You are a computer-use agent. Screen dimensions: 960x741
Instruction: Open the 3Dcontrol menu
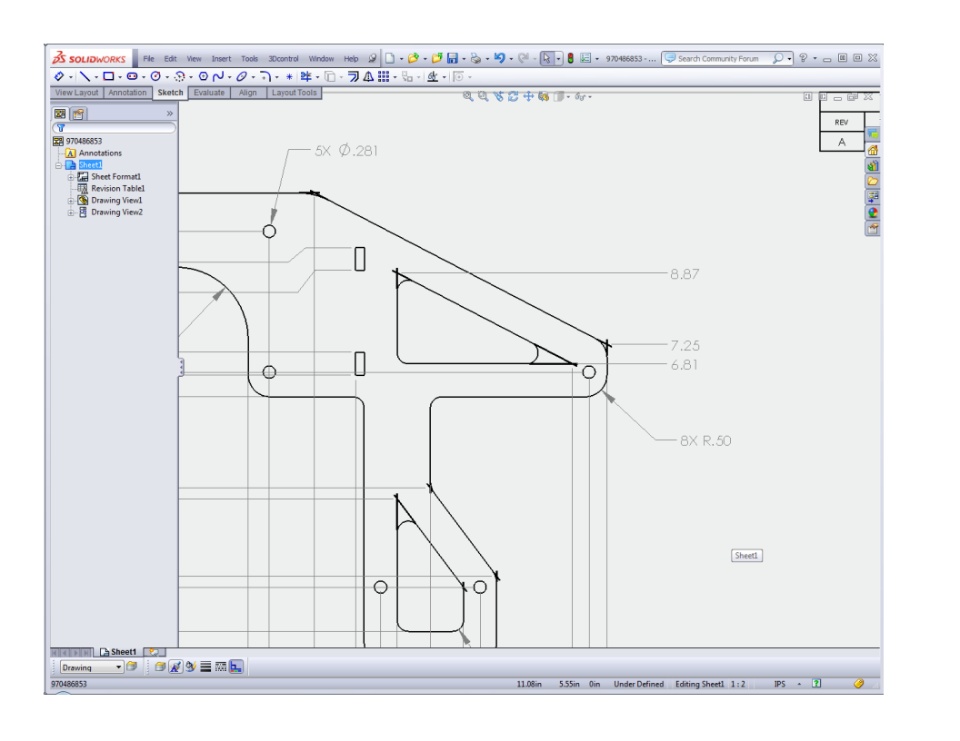(283, 59)
